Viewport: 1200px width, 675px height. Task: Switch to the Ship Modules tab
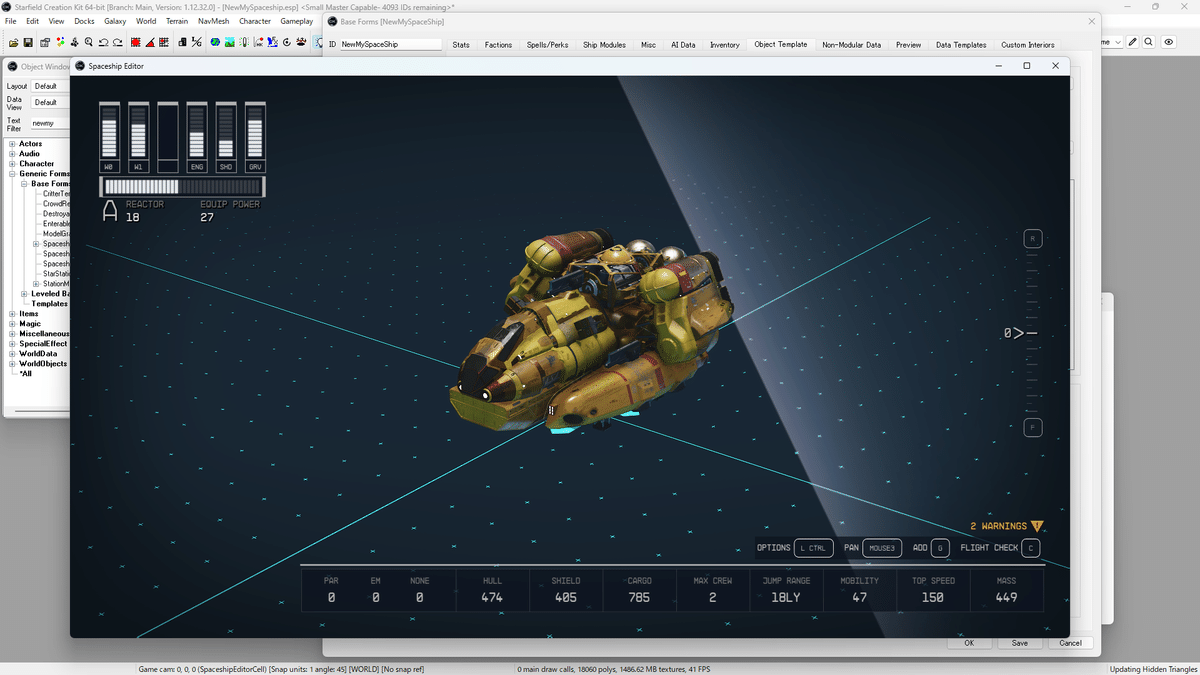click(604, 45)
